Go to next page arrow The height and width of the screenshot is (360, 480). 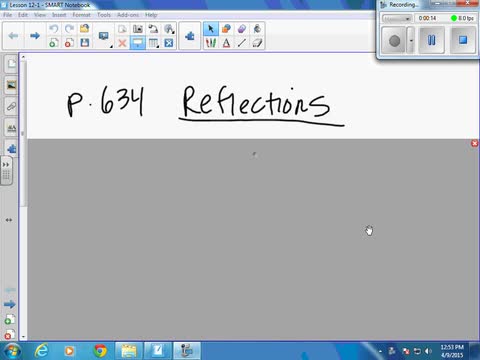point(35,35)
